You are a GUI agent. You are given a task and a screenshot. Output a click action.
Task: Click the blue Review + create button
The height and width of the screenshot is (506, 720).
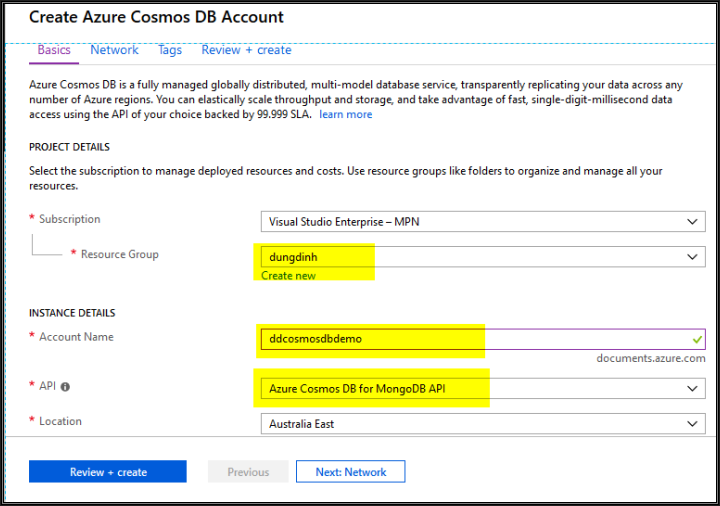point(108,472)
